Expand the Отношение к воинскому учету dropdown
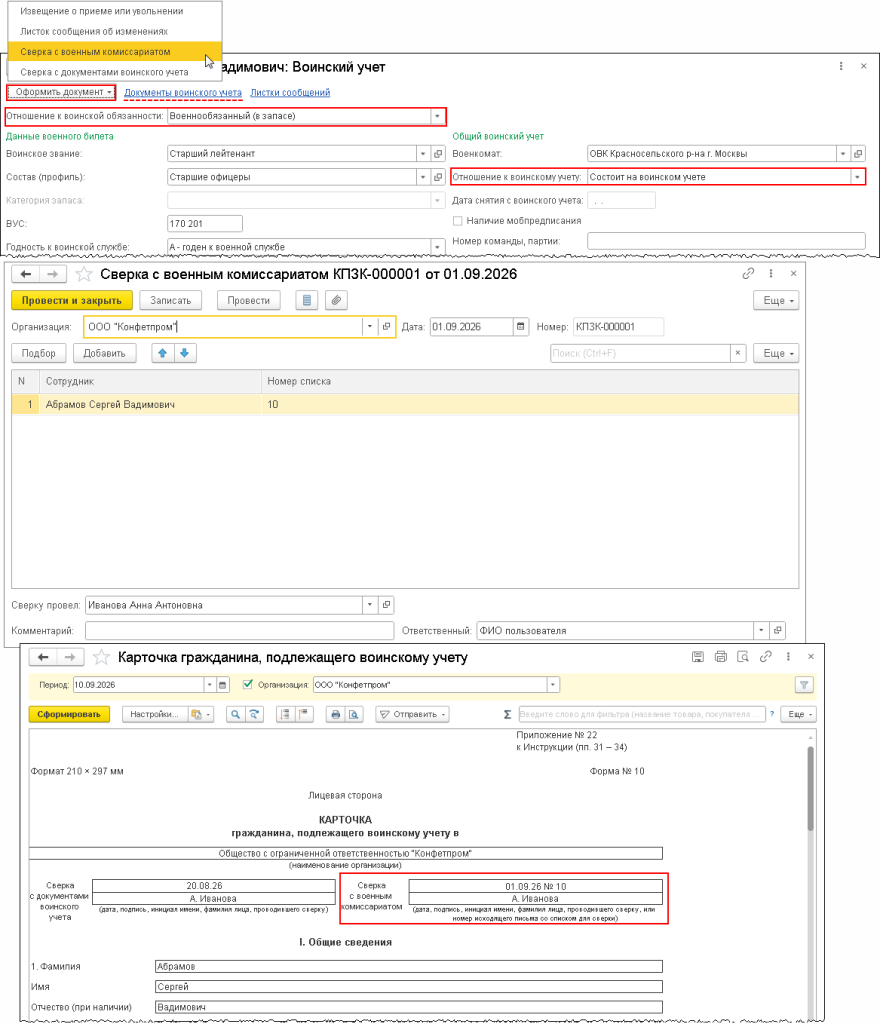 point(857,177)
